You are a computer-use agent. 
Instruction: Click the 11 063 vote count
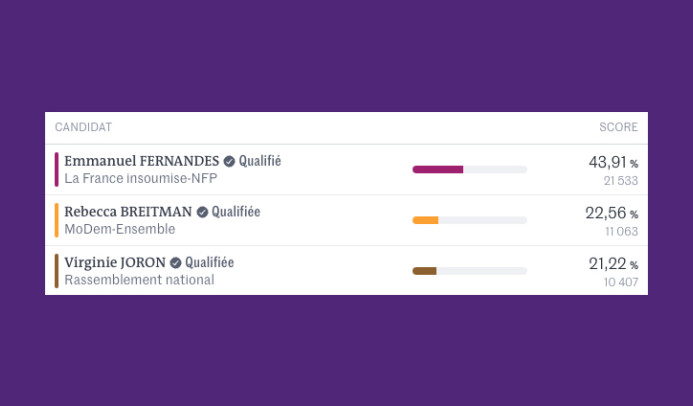(620, 232)
